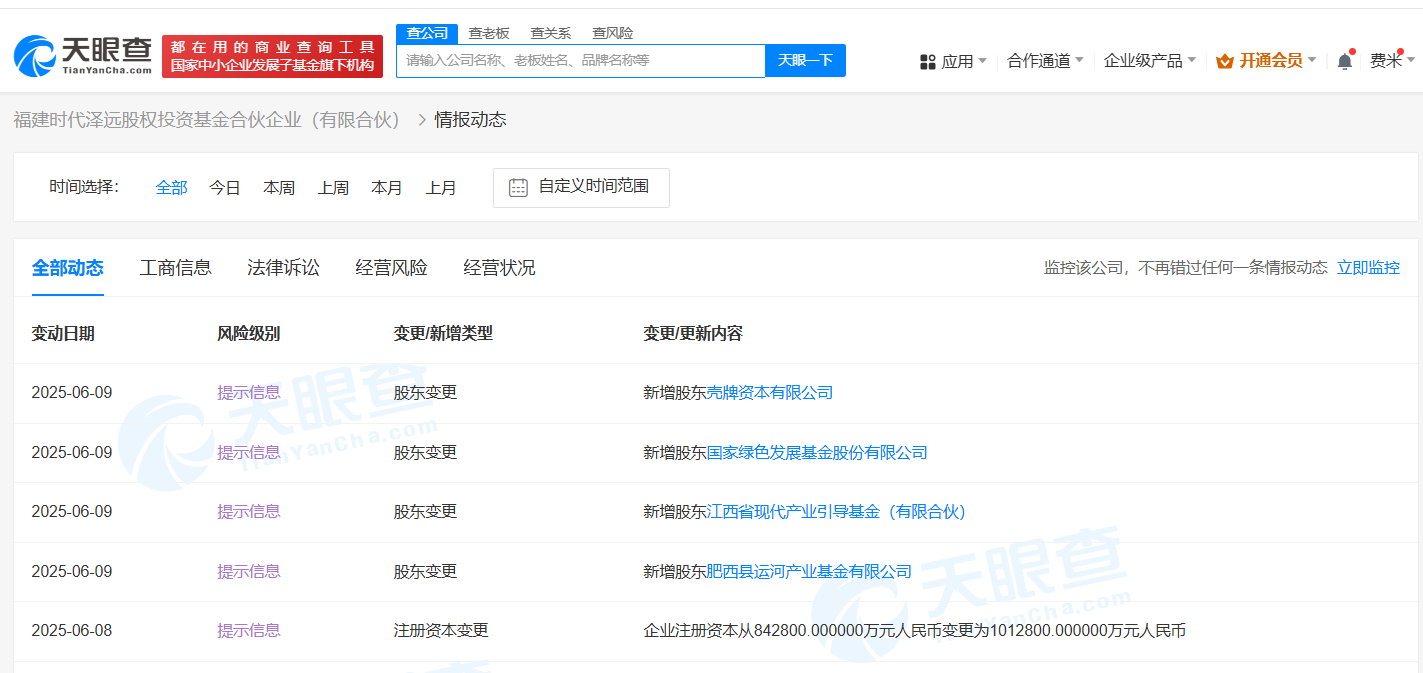Select the 本周 time filter
This screenshot has width=1423, height=673.
click(279, 187)
